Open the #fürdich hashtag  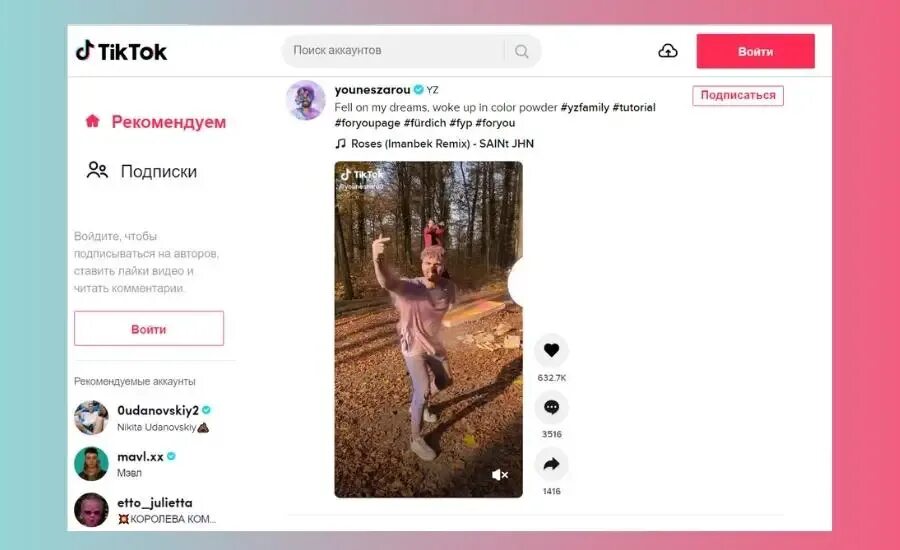(x=425, y=123)
